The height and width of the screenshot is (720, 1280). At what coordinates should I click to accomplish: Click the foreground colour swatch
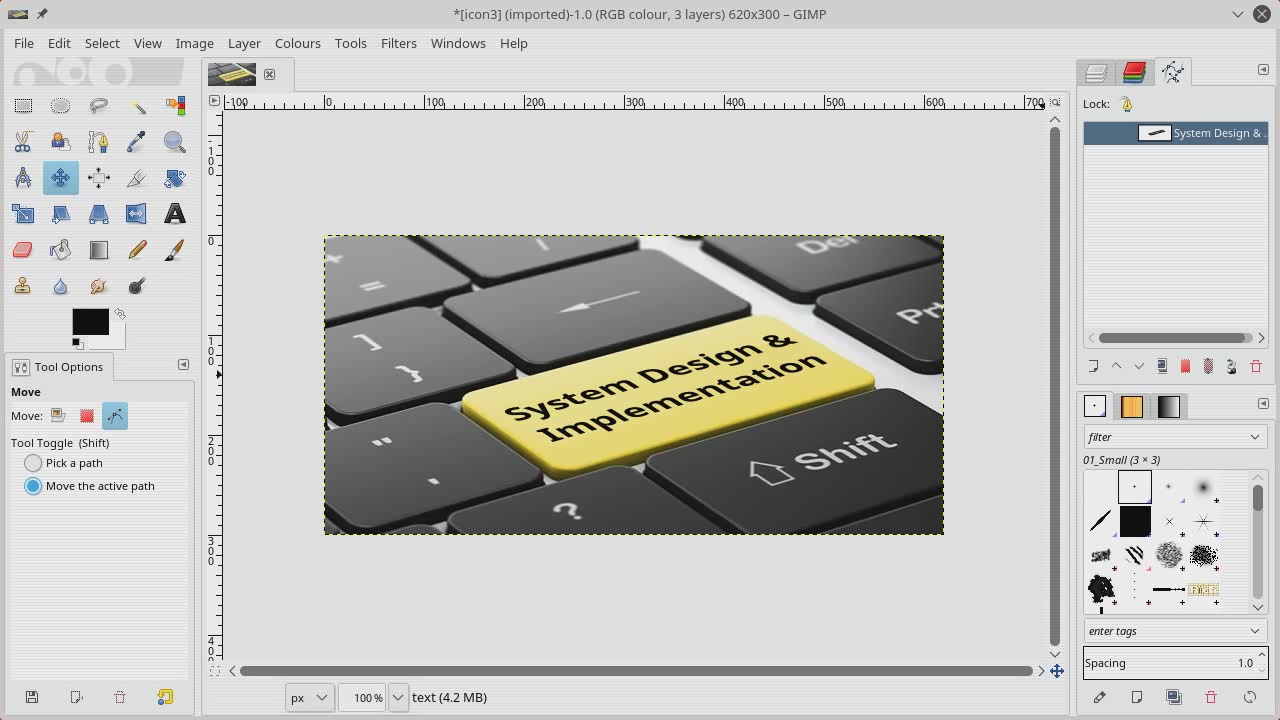pos(90,321)
